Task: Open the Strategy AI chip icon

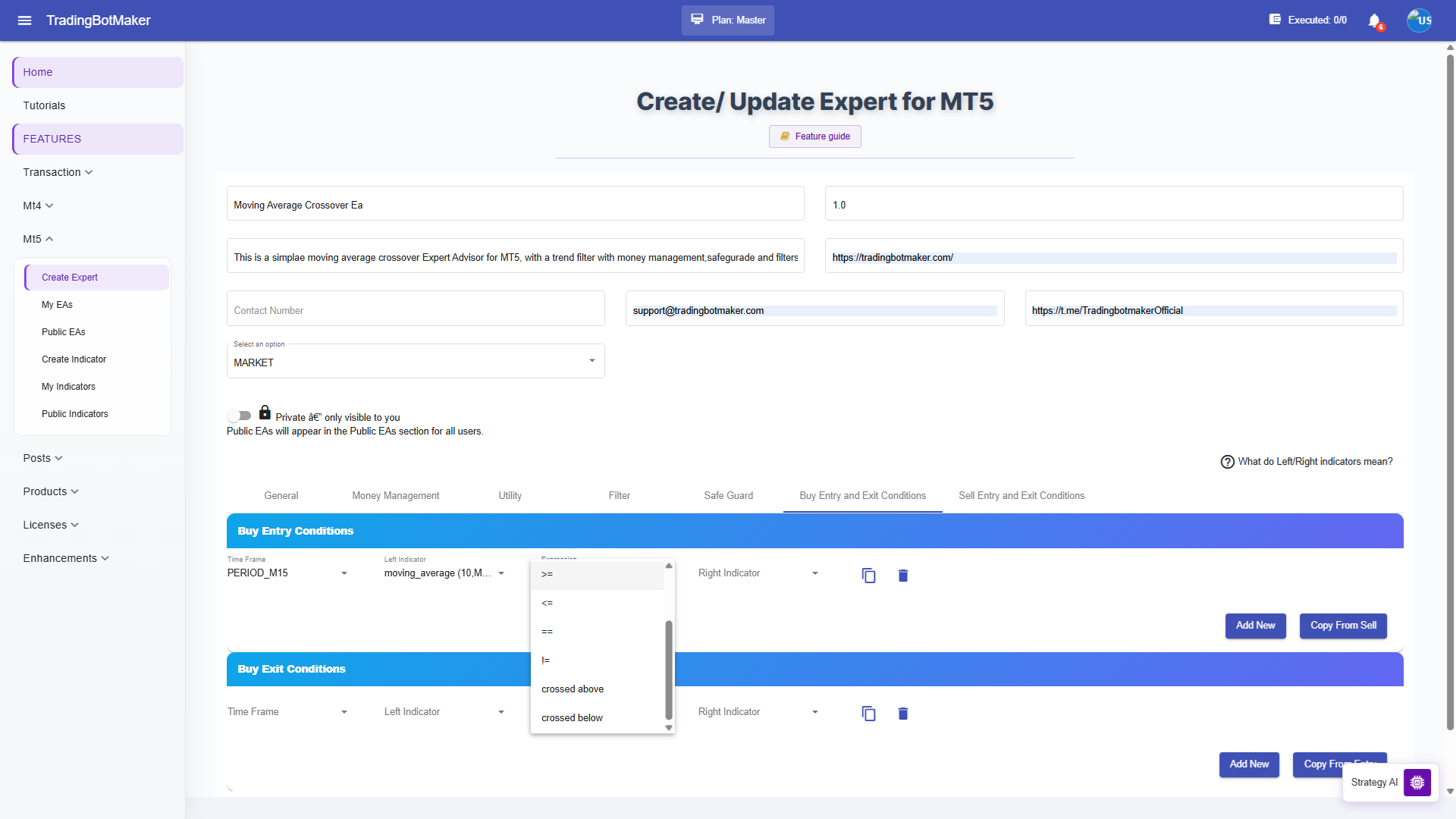Action: click(1417, 782)
